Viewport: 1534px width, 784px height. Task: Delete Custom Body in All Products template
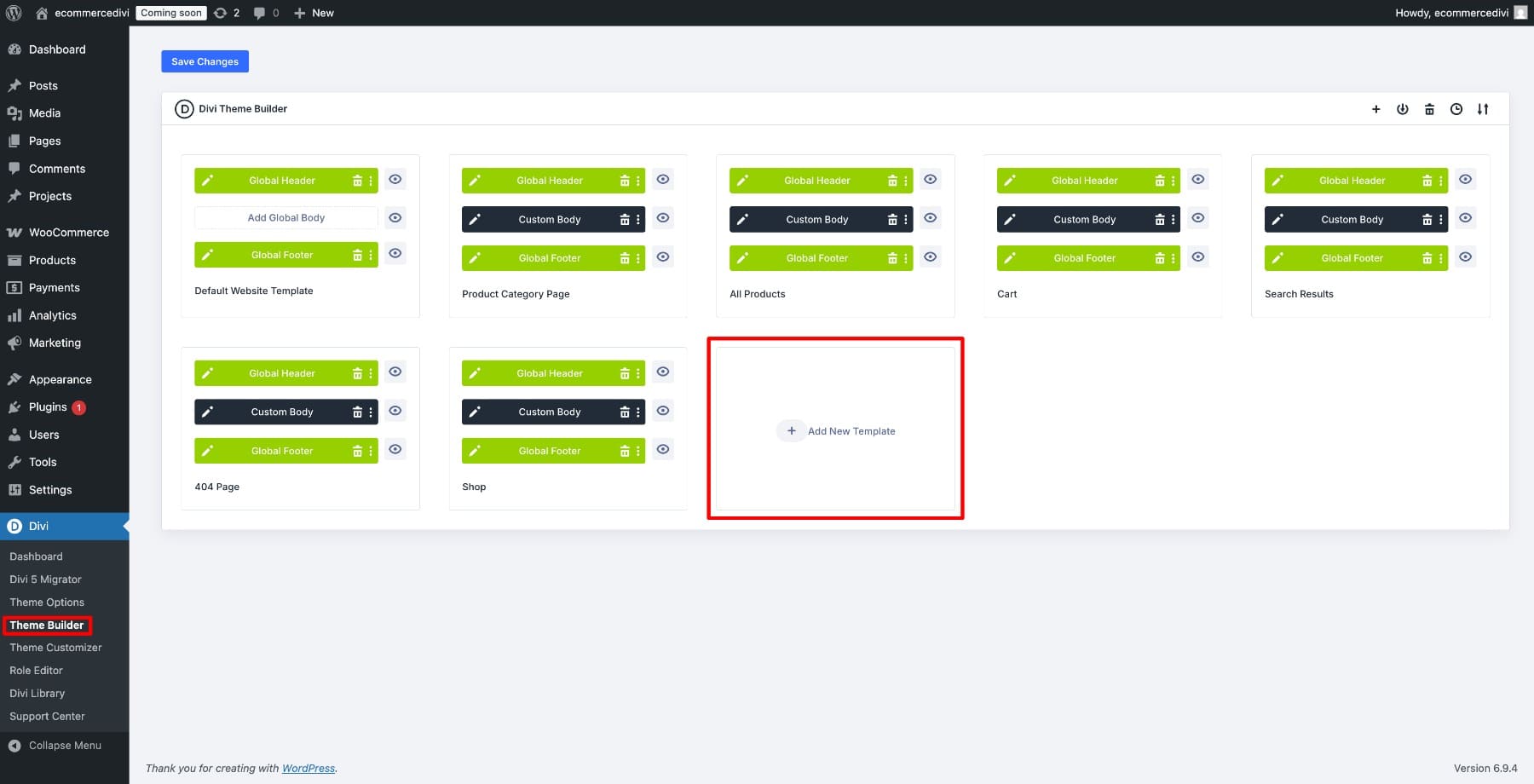tap(892, 219)
